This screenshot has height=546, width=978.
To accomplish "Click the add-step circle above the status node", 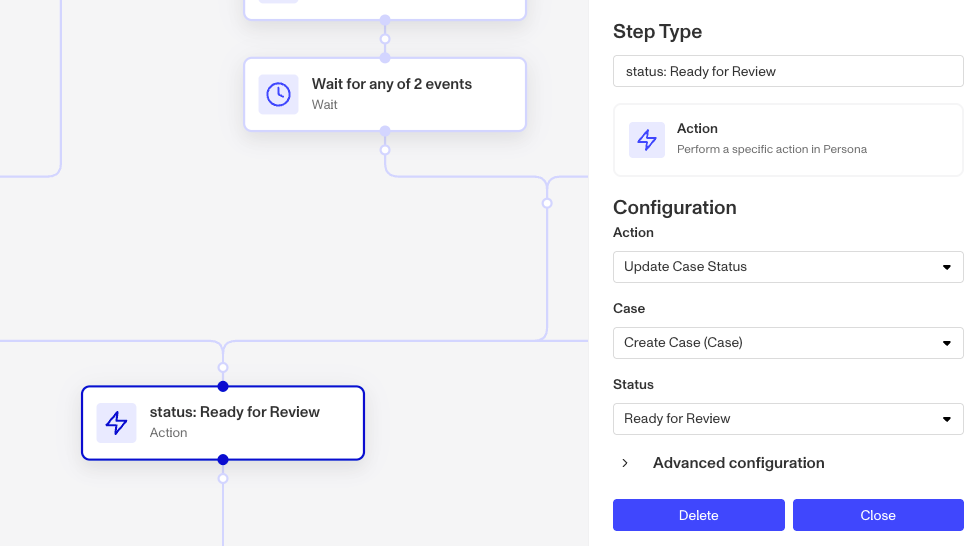I will click(223, 368).
